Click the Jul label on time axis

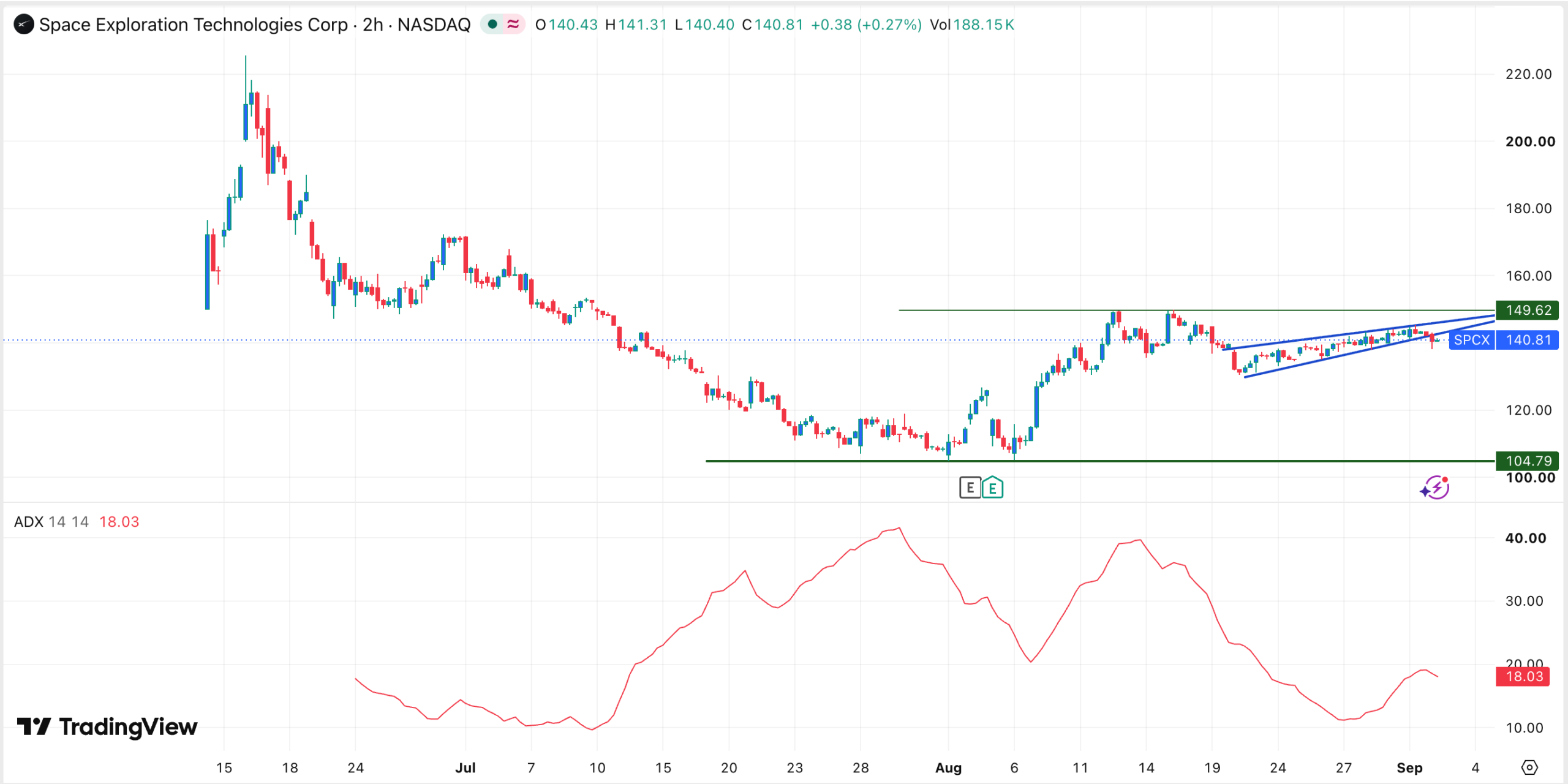[x=466, y=767]
